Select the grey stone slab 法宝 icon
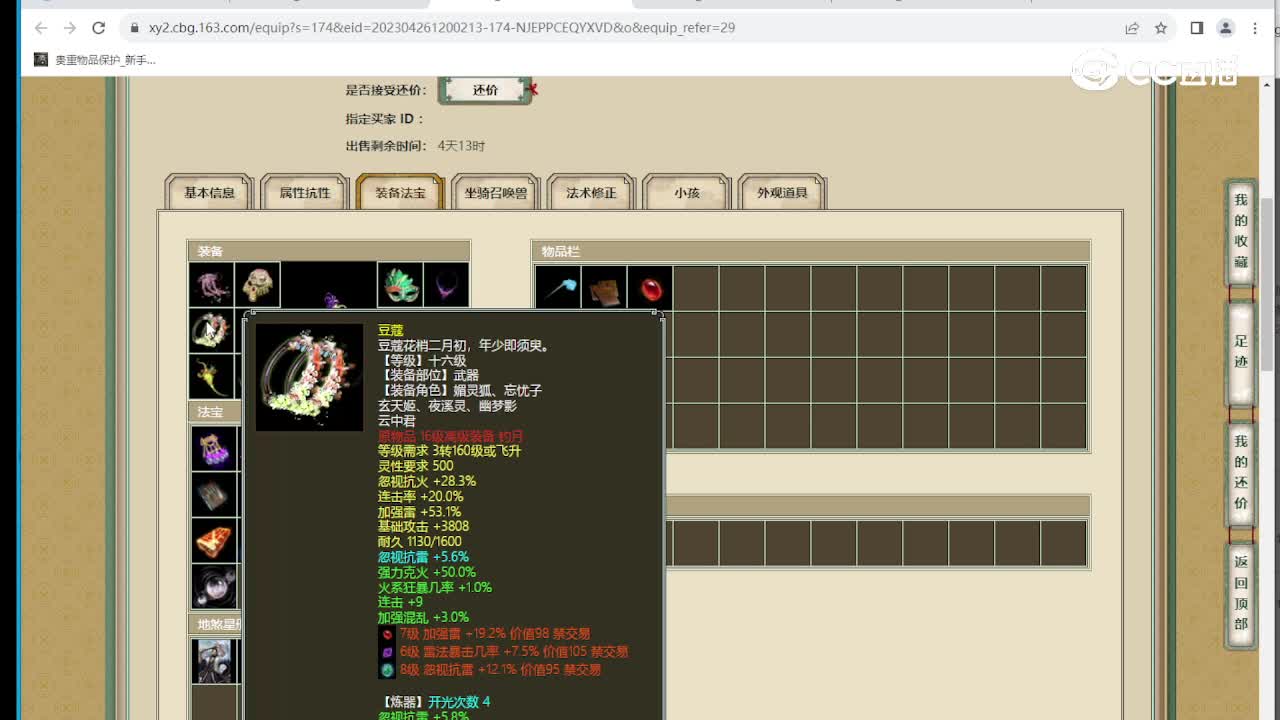This screenshot has height=720, width=1280. pos(214,495)
